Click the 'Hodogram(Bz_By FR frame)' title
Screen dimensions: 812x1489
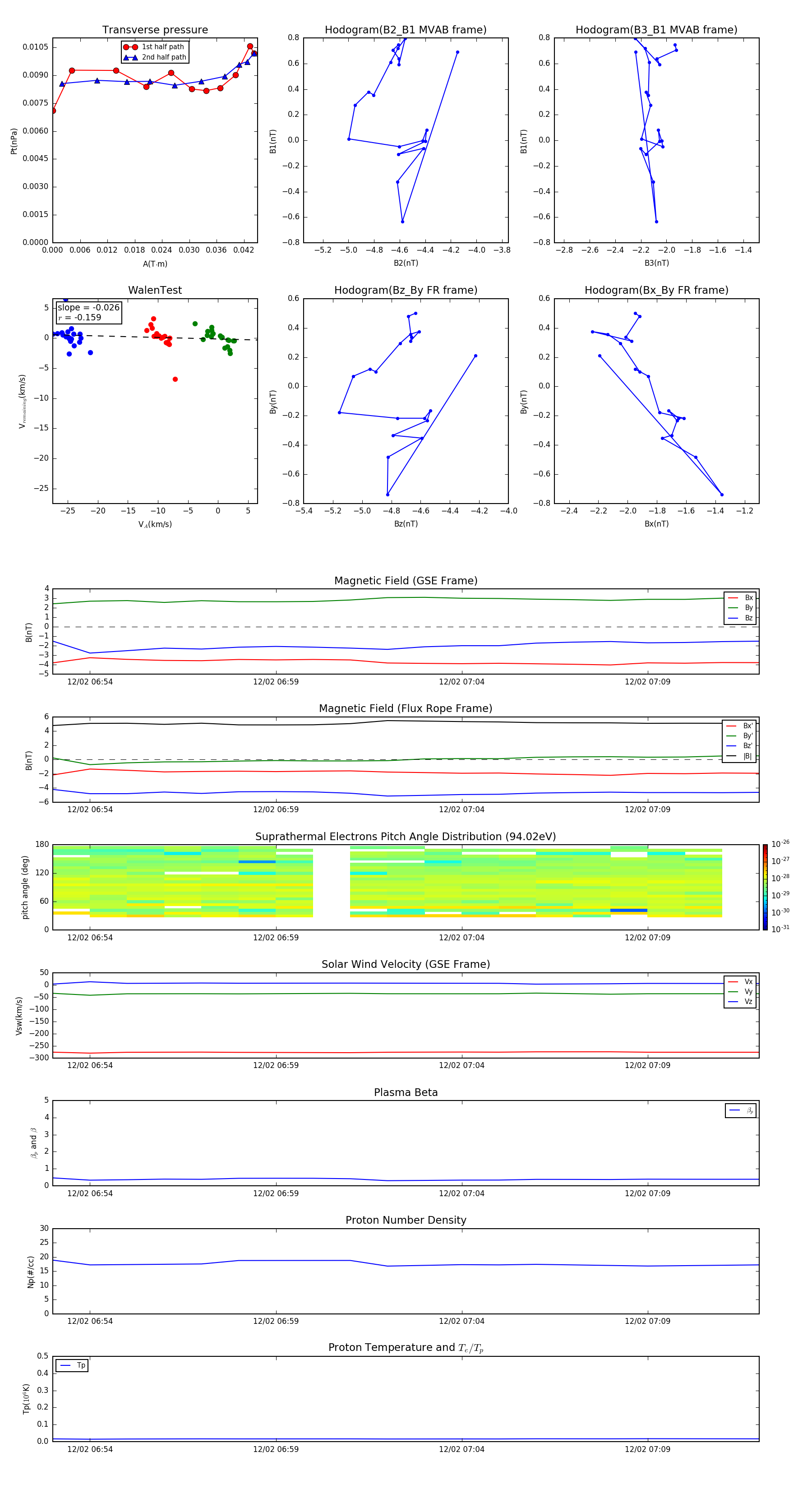(406, 290)
